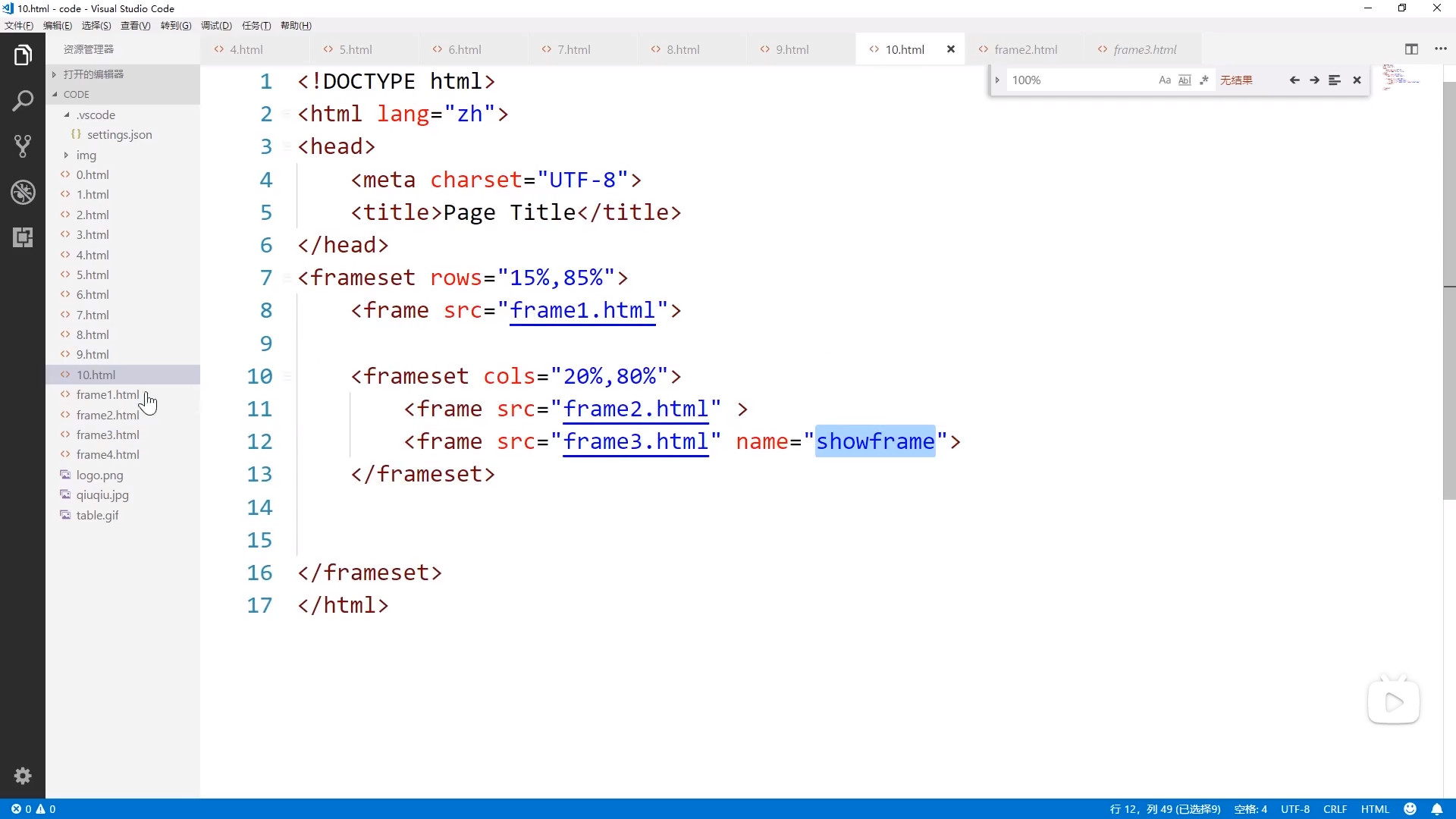Go to previous match arrow
The image size is (1456, 819).
click(1294, 80)
